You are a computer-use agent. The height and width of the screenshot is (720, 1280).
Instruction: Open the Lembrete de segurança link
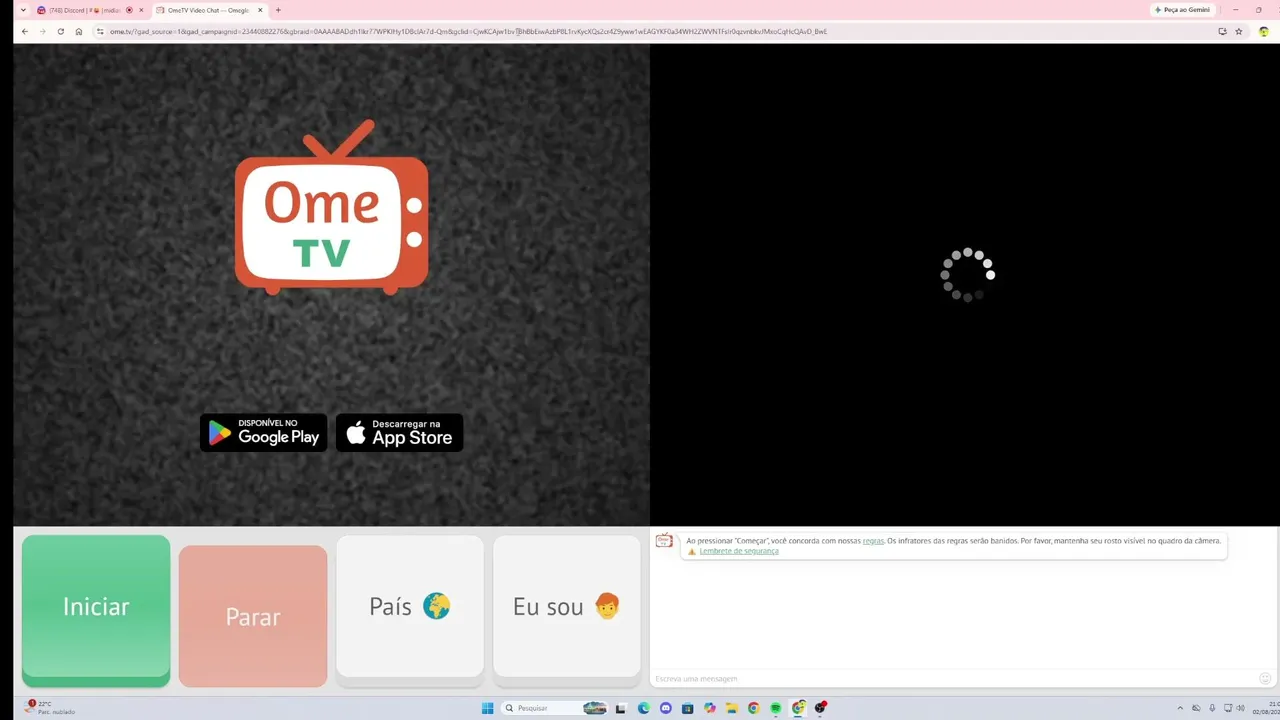click(x=739, y=551)
